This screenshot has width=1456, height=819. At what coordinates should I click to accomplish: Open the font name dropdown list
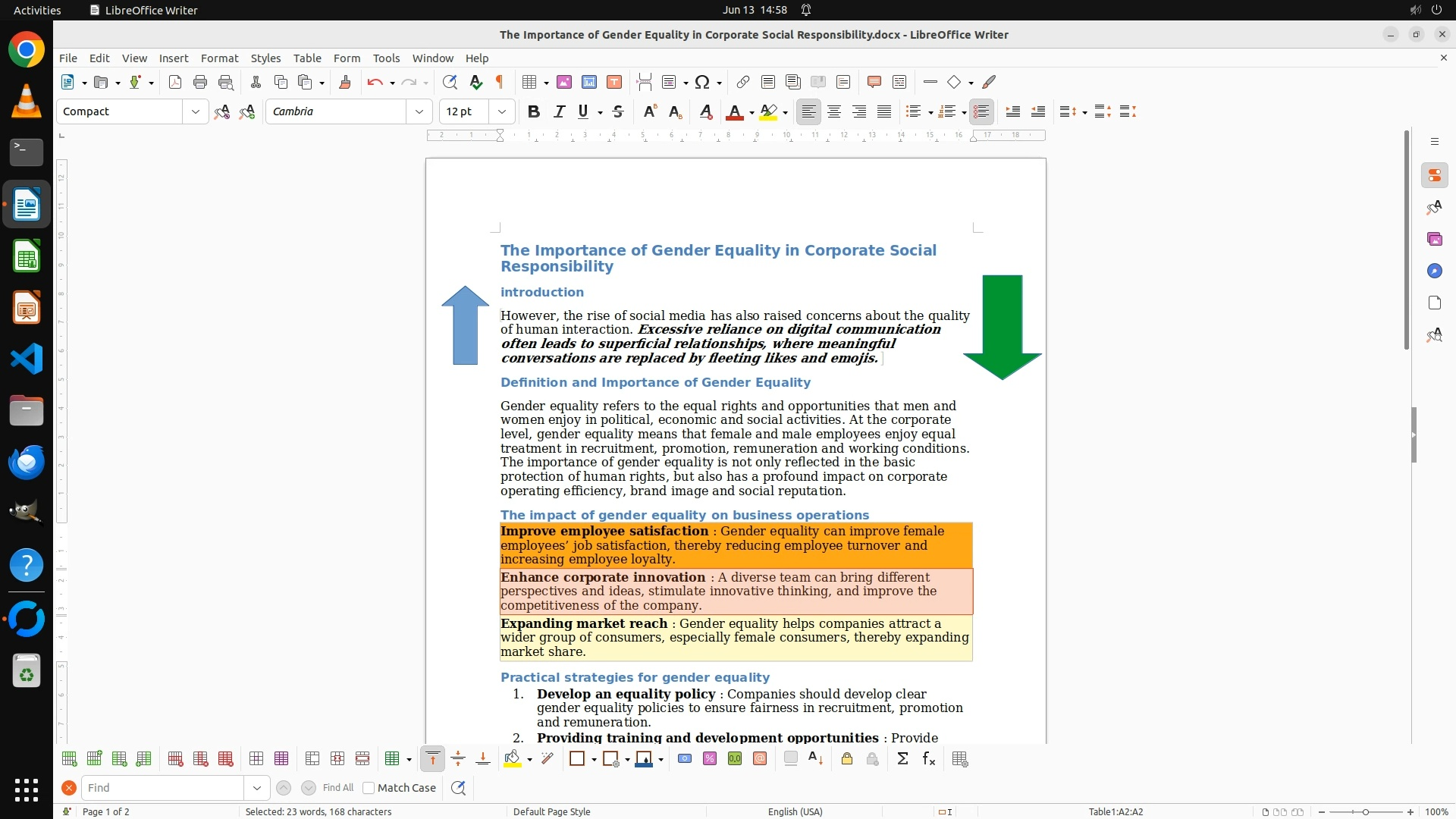419,111
